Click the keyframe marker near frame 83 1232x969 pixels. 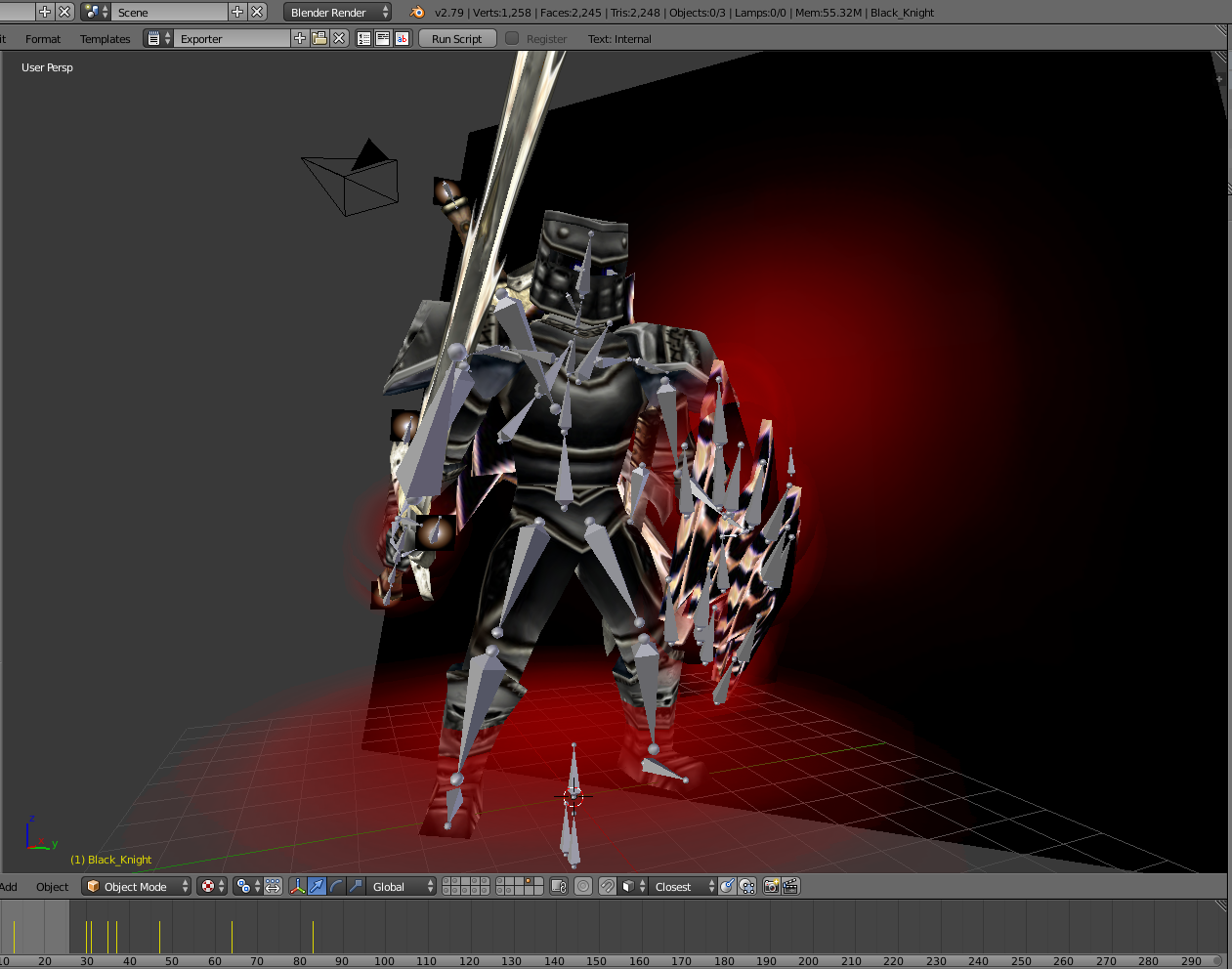tap(313, 937)
